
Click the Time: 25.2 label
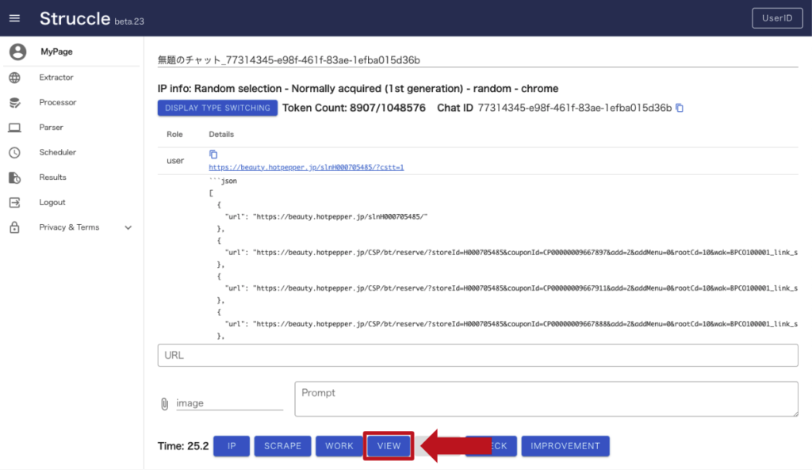pyautogui.click(x=183, y=446)
